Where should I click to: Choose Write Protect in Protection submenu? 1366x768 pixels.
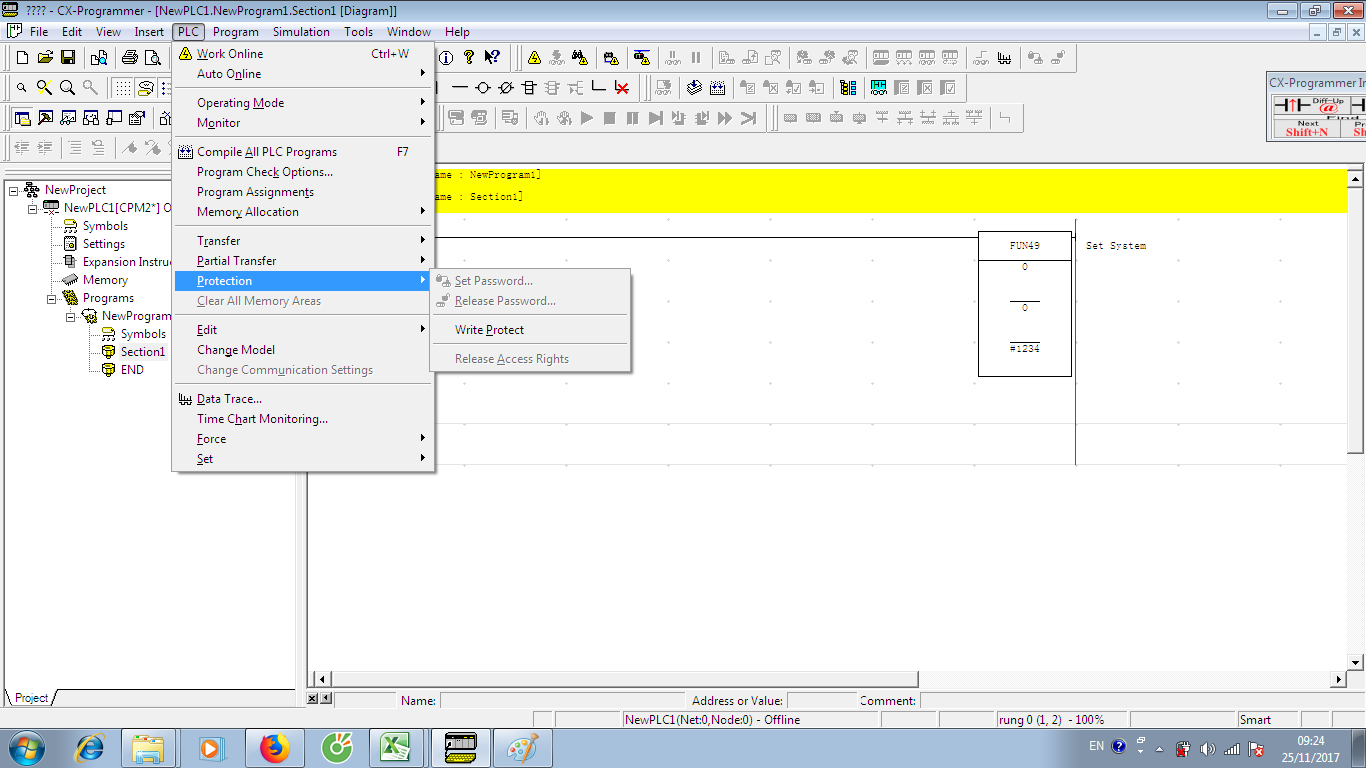coord(530,330)
